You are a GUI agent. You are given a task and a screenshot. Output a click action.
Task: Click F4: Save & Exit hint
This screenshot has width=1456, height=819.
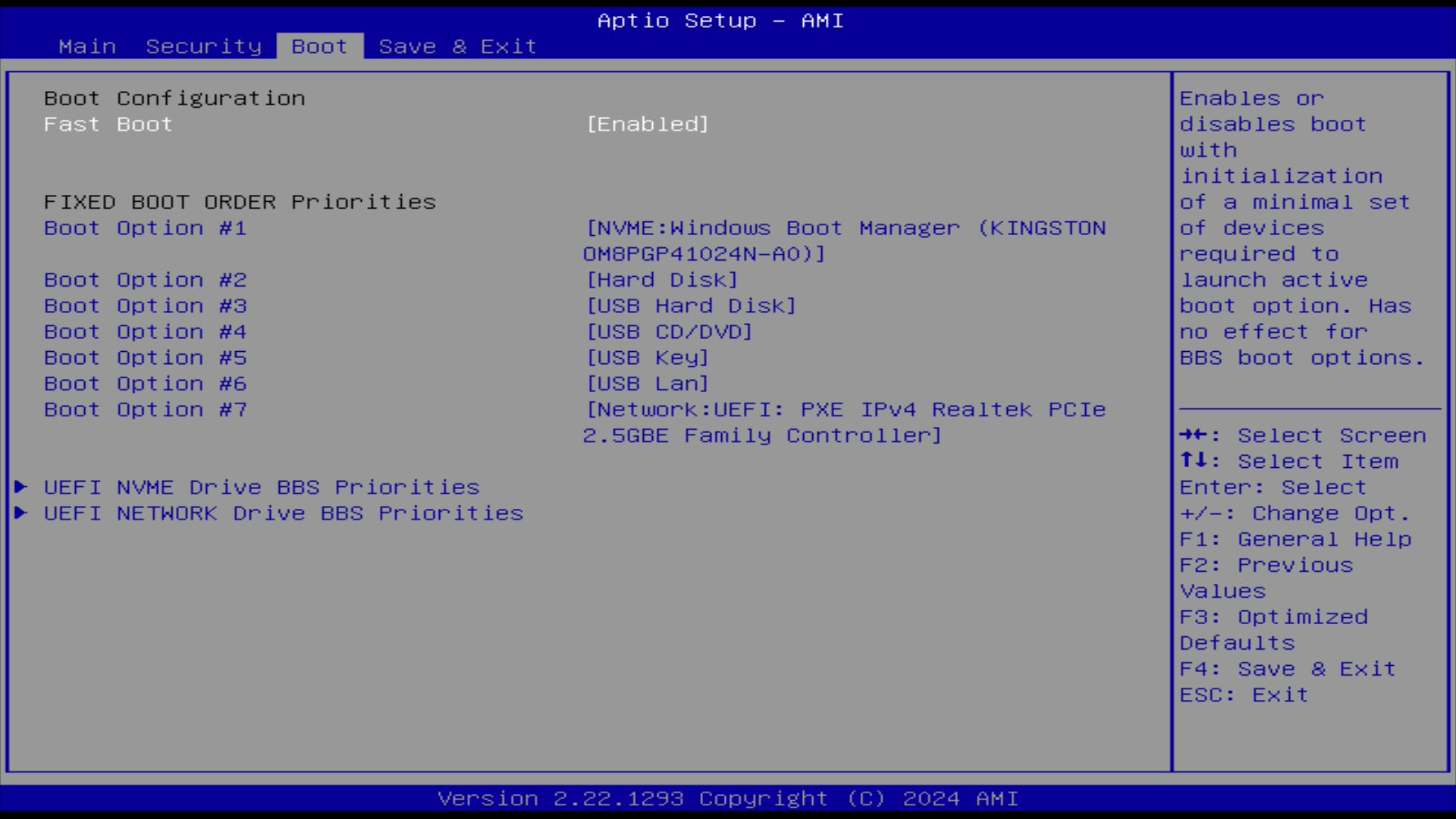(1287, 669)
